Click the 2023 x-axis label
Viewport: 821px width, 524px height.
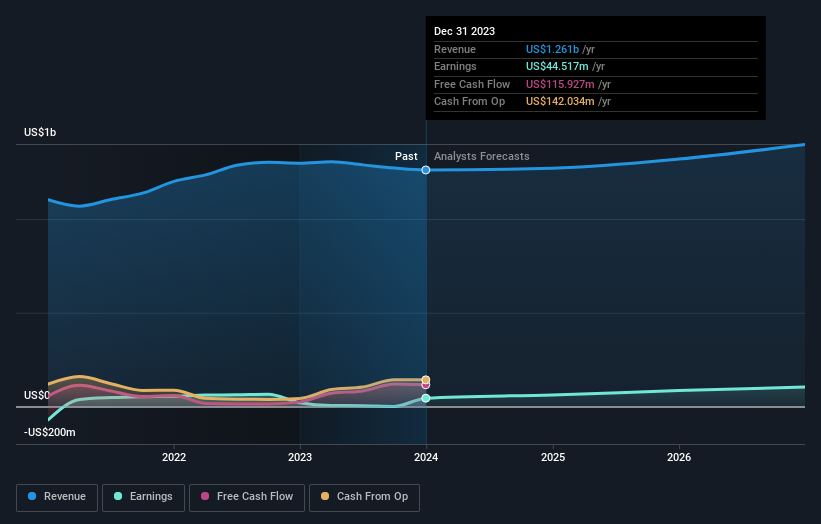300,458
